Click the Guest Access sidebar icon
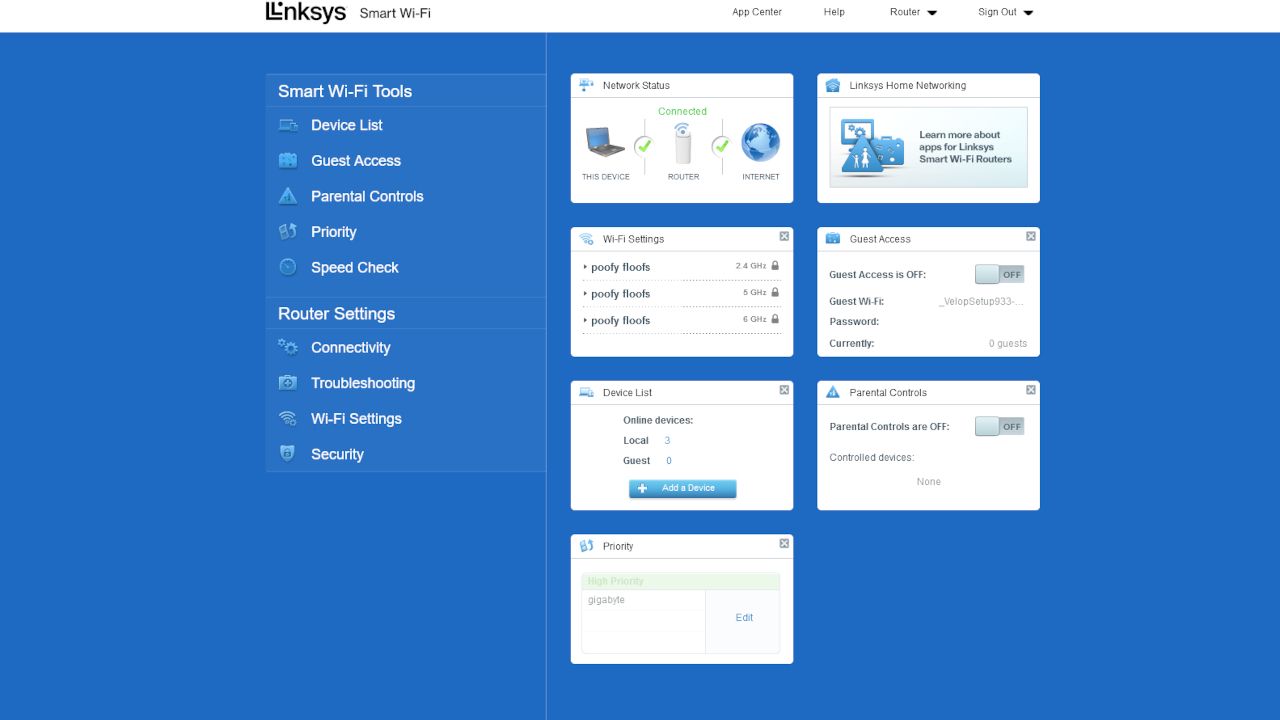This screenshot has height=720, width=1280. 288,161
